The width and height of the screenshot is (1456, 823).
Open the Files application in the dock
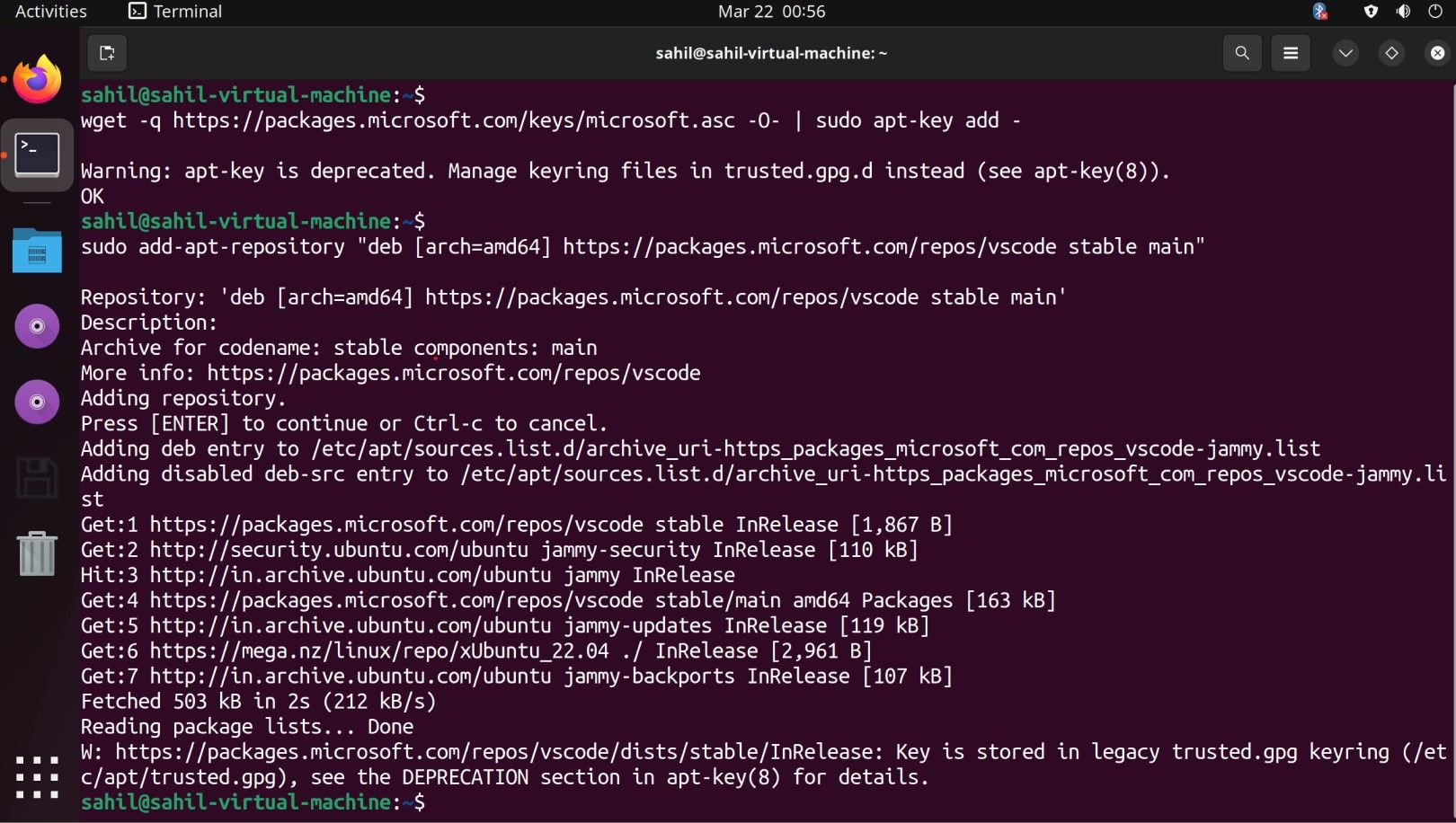(36, 252)
